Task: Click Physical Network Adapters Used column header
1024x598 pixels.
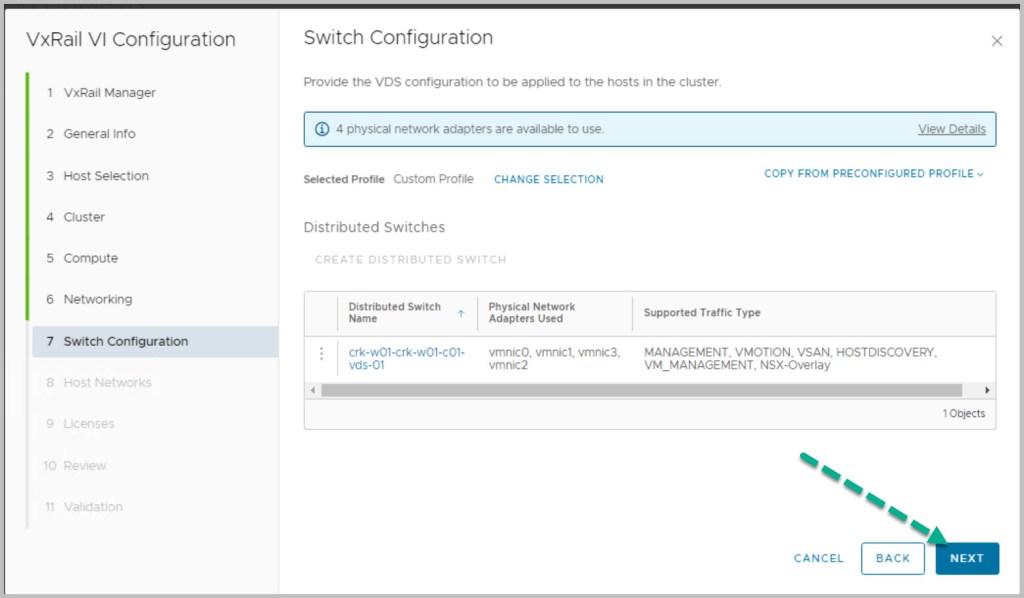Action: coord(532,313)
